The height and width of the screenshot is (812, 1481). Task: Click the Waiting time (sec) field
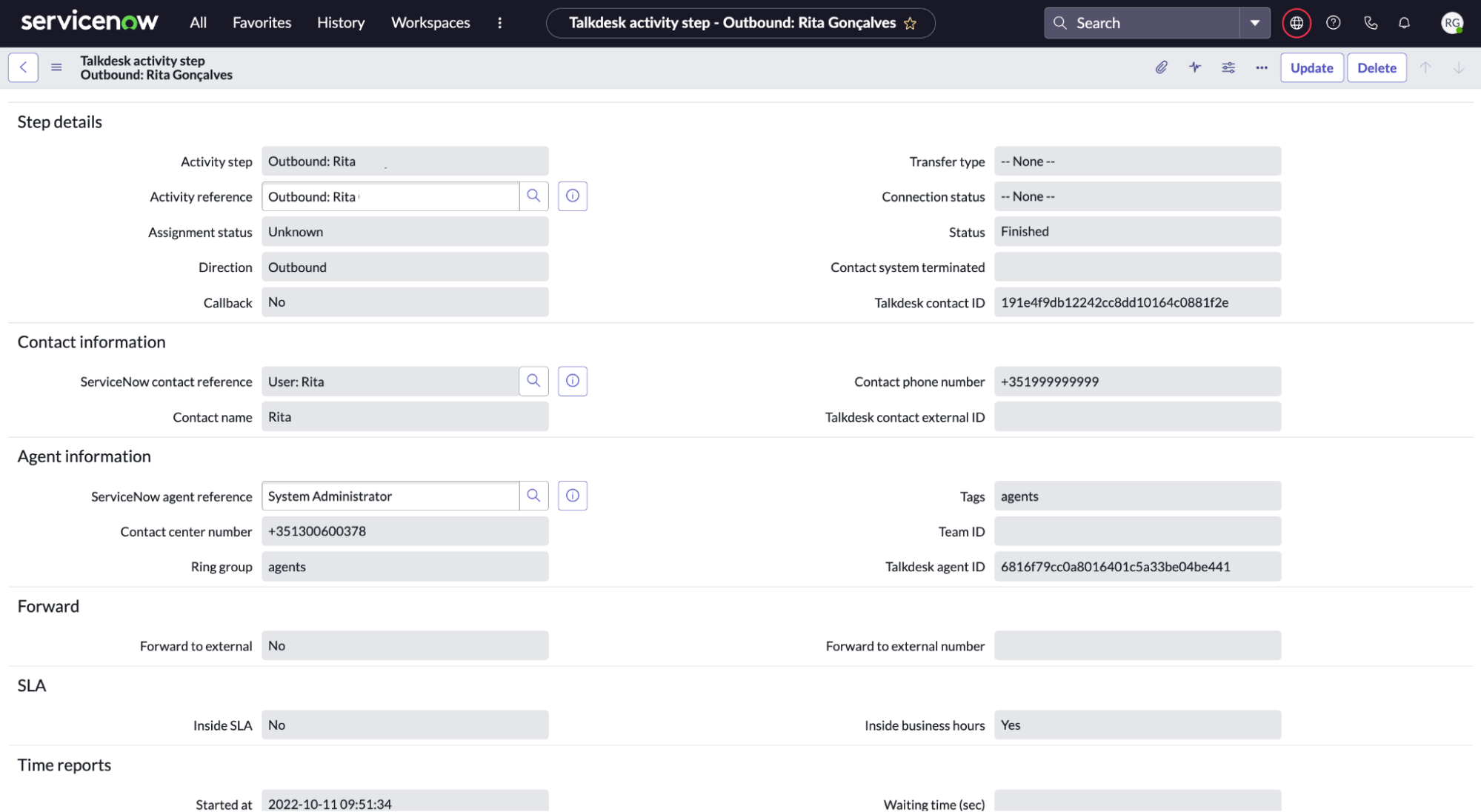pos(1137,802)
